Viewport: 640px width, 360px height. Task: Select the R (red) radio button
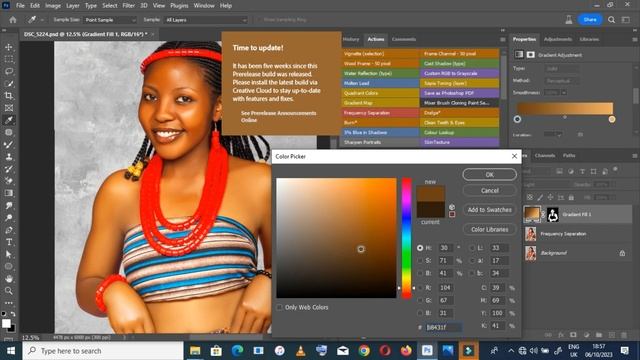click(420, 288)
